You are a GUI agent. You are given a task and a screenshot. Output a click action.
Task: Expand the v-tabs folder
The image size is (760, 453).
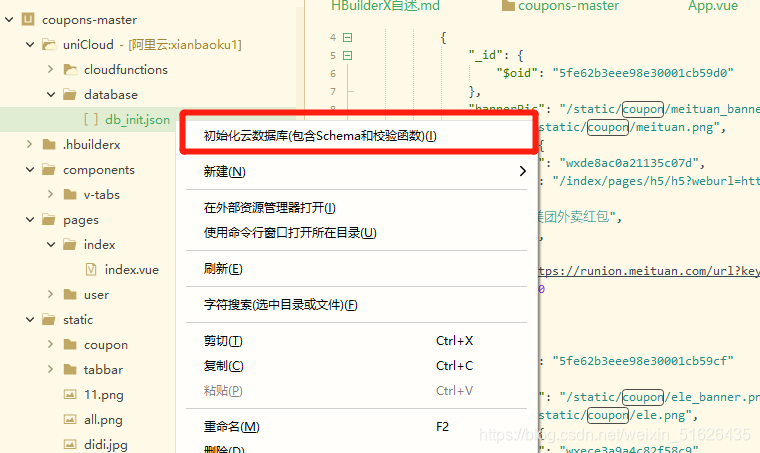[x=50, y=194]
